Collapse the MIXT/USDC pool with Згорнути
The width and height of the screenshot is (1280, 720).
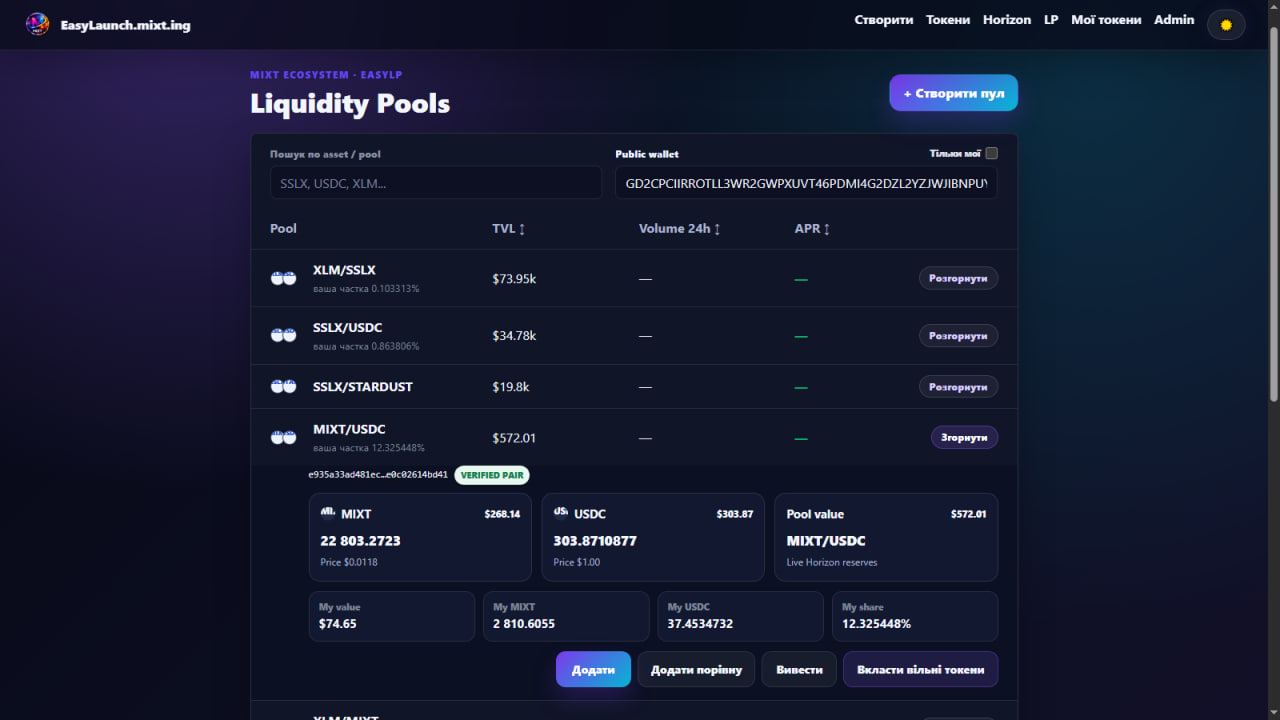coord(964,438)
